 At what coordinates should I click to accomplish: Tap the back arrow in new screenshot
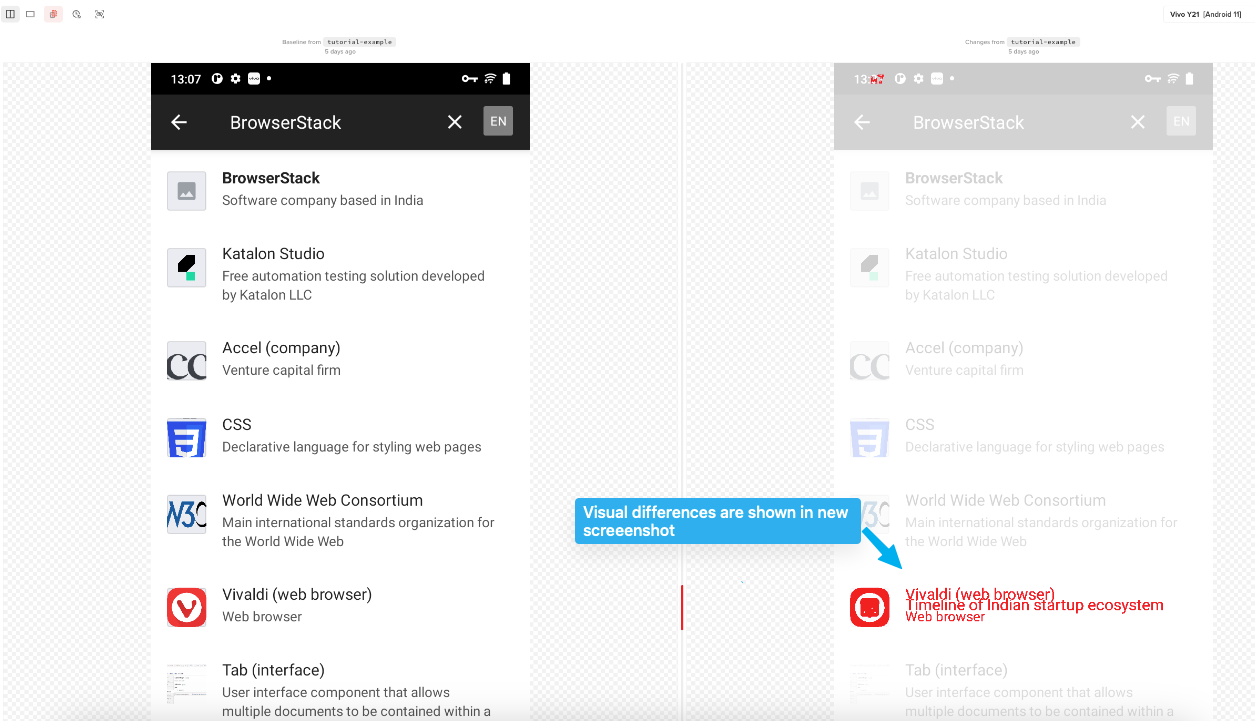click(862, 122)
